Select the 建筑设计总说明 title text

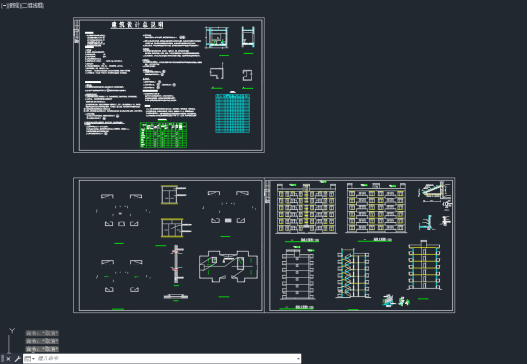tap(137, 25)
